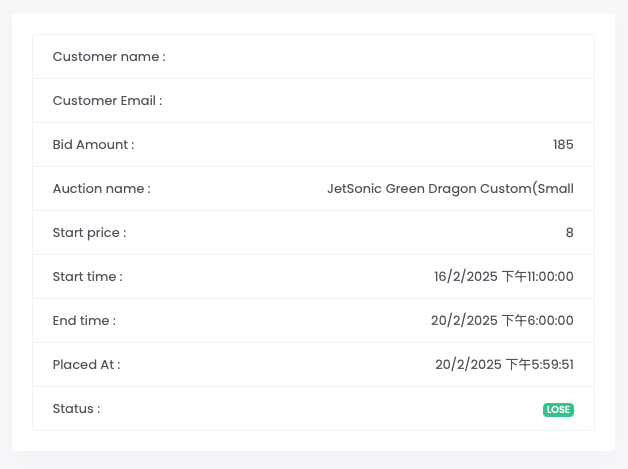Click the green LOSE status badge
The height and width of the screenshot is (469, 628).
point(558,410)
